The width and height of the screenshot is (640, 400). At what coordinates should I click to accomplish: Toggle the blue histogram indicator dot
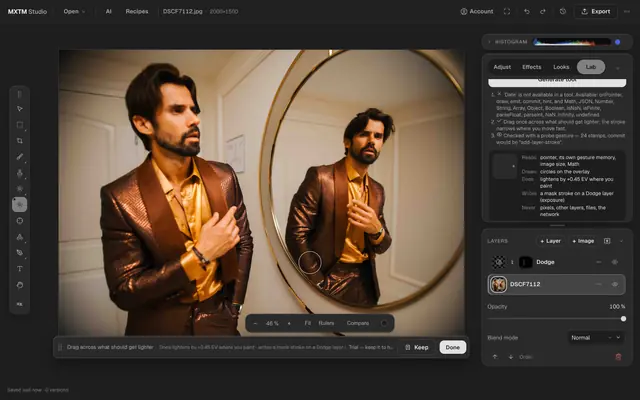click(618, 42)
